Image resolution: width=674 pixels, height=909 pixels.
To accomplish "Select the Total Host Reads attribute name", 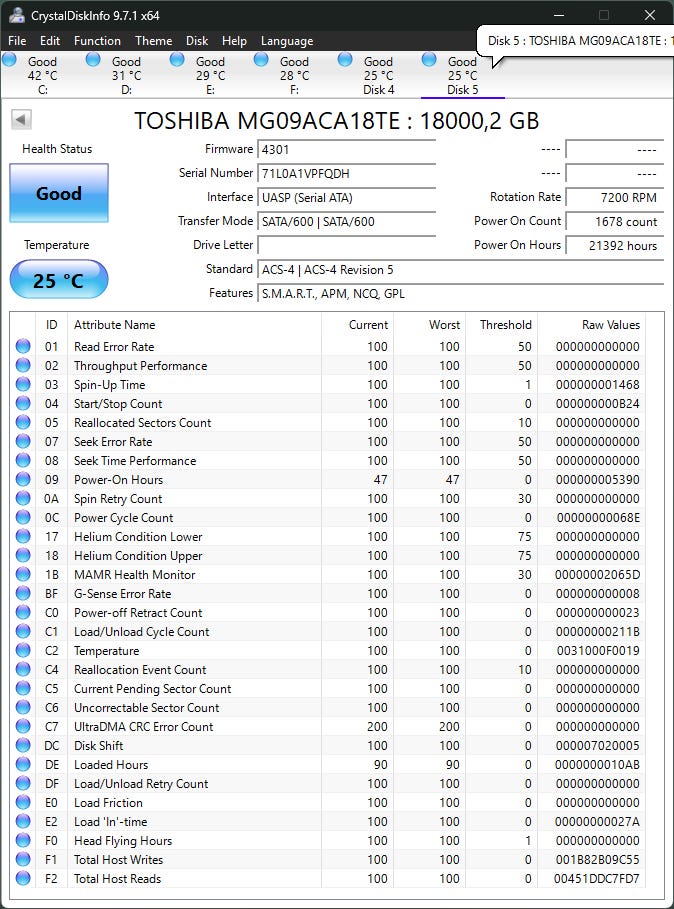I will [118, 879].
